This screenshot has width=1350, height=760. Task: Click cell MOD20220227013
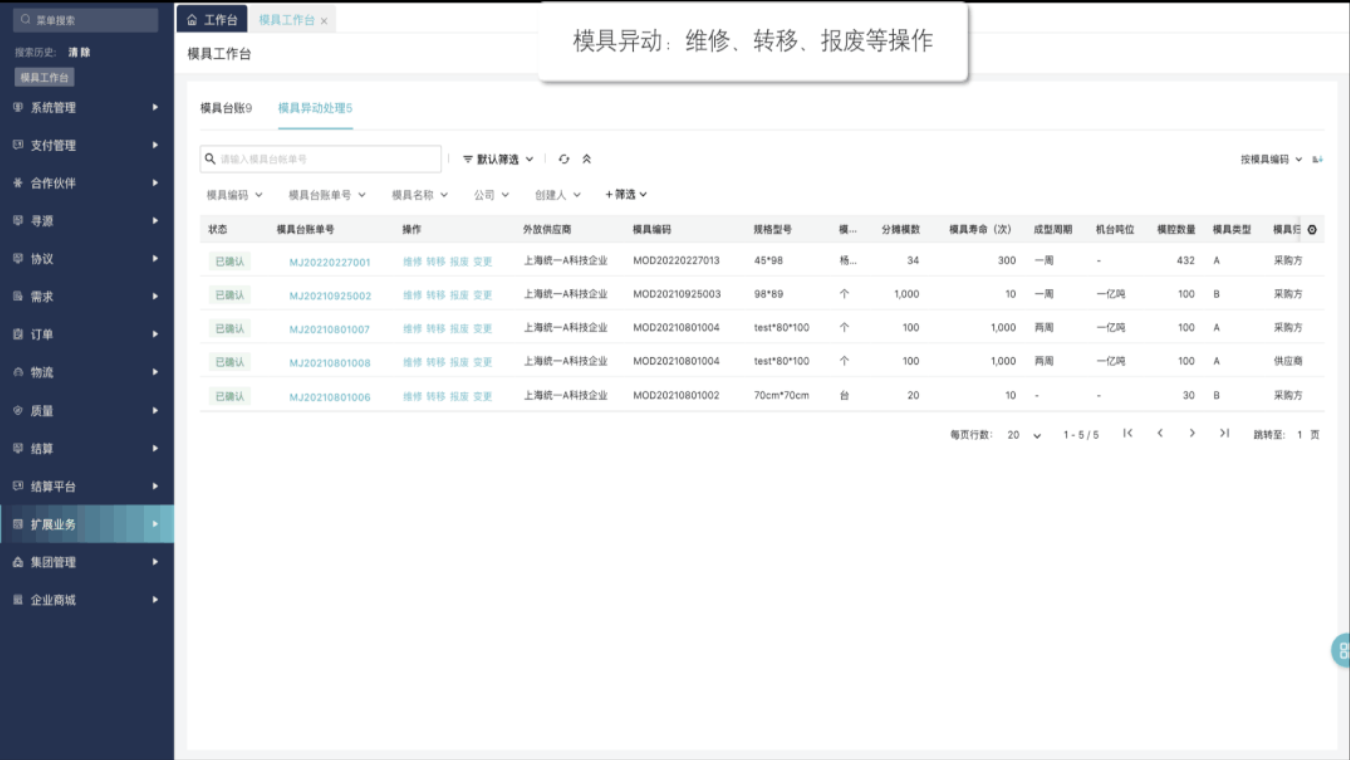(x=676, y=261)
